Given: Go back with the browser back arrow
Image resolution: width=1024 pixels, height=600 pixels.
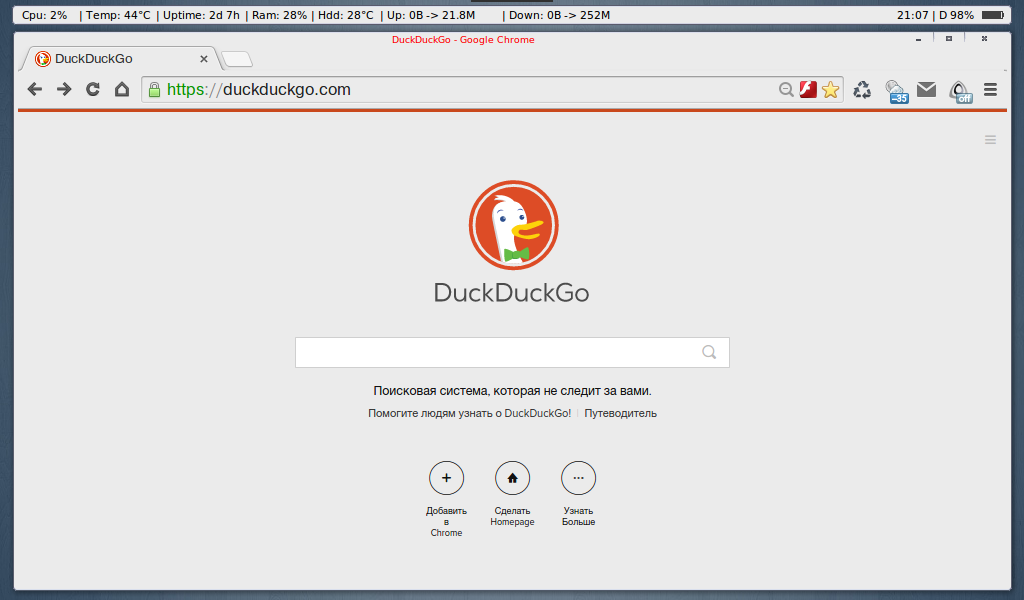Looking at the screenshot, I should click(x=35, y=89).
